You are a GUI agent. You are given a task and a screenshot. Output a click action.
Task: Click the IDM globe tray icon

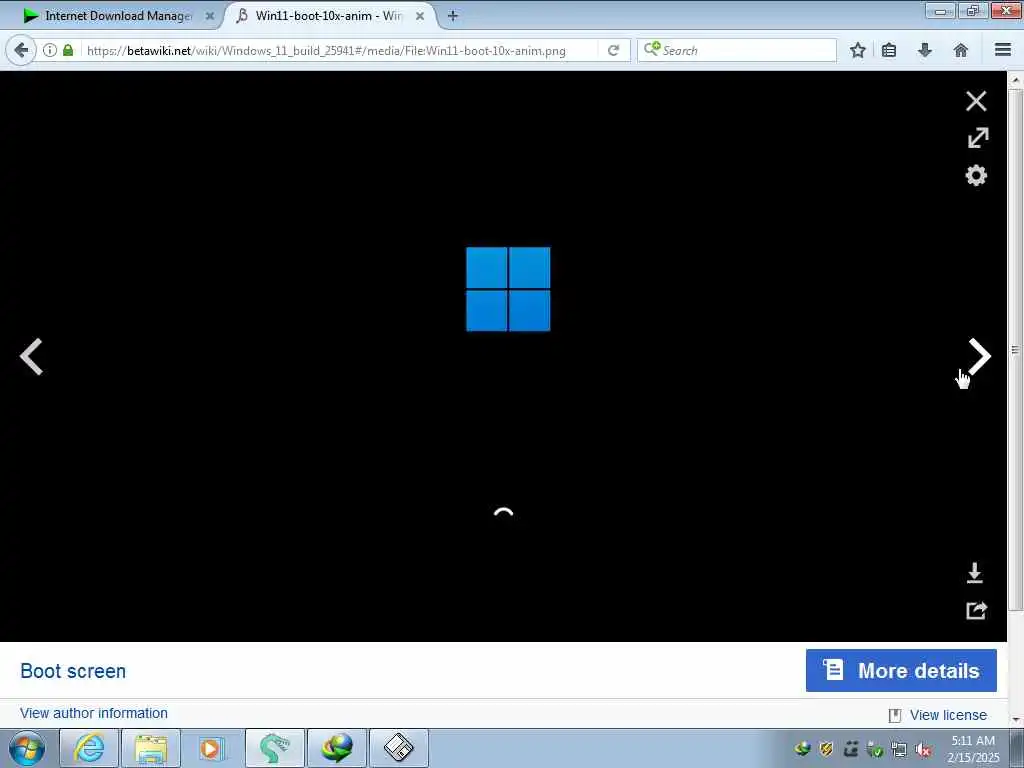(803, 749)
